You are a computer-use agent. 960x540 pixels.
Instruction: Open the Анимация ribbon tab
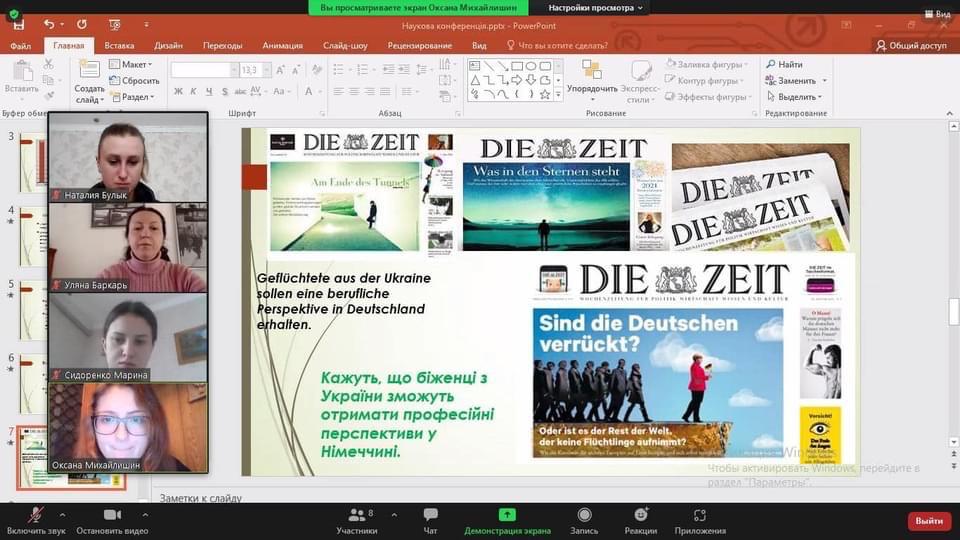point(282,45)
